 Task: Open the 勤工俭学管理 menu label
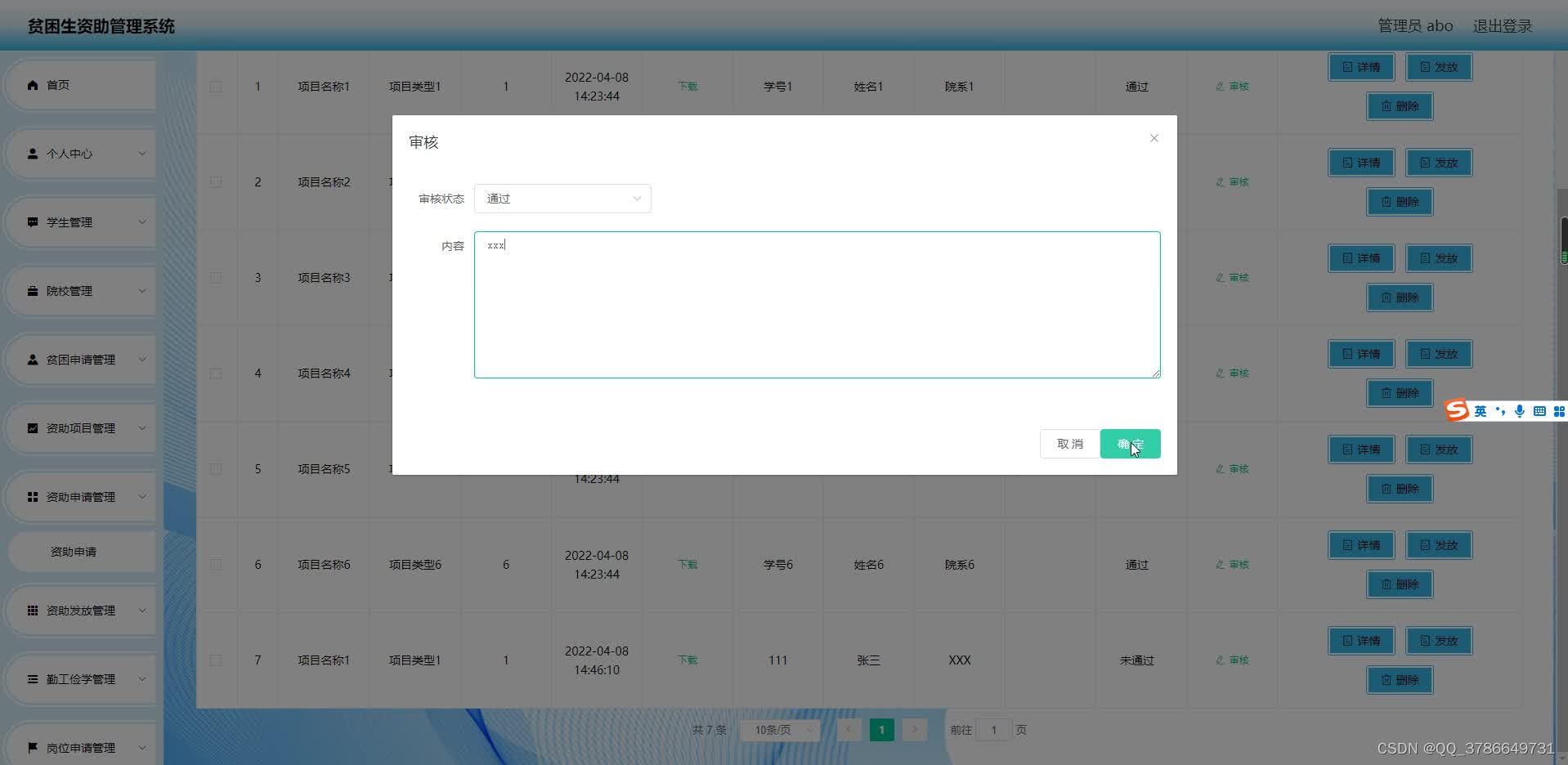click(x=80, y=679)
